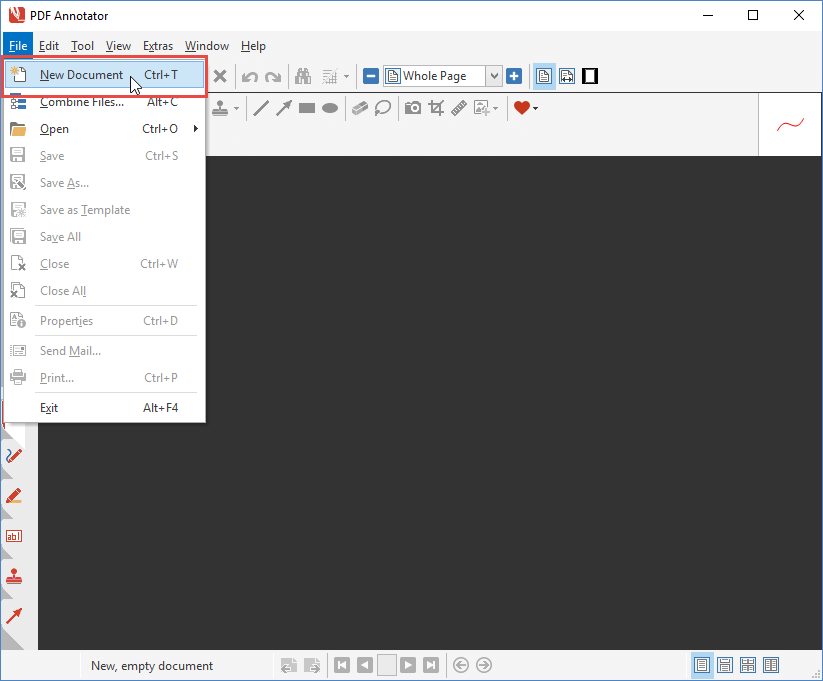Open the Tool menu

pyautogui.click(x=82, y=46)
